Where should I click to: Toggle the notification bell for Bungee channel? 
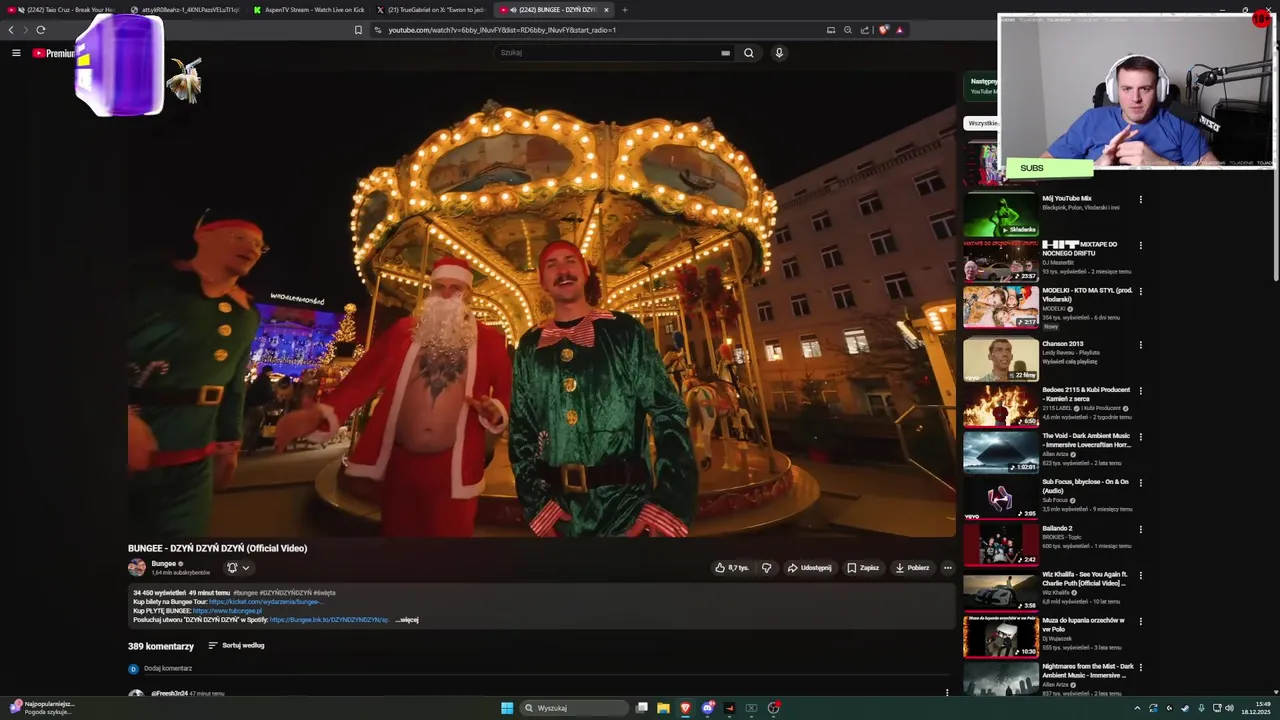pyautogui.click(x=232, y=568)
